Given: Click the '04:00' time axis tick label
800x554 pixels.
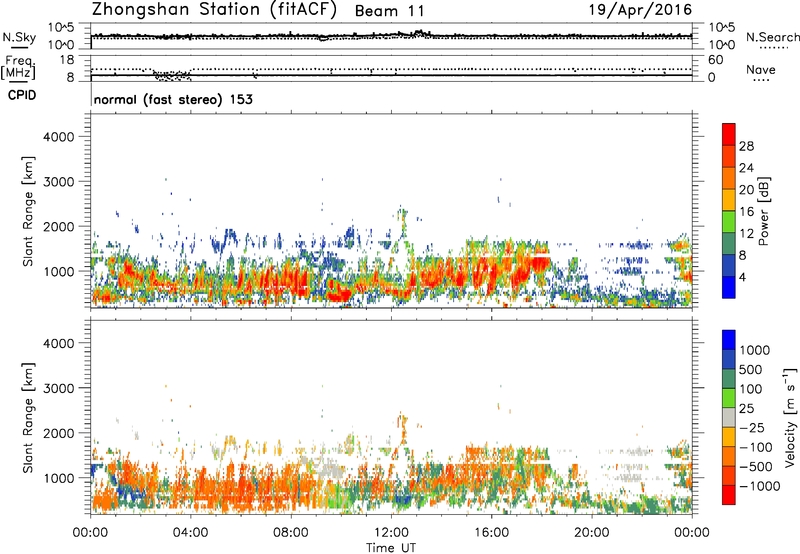Looking at the screenshot, I should (190, 533).
